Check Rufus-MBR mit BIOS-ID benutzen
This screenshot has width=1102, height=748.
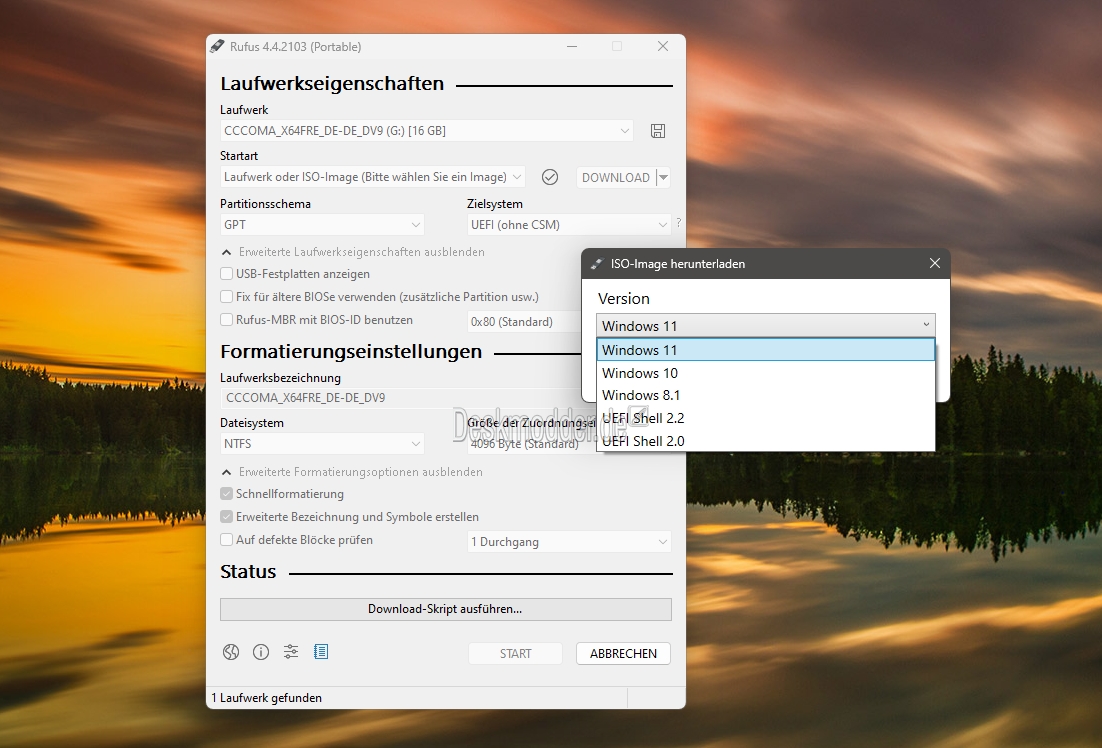(x=226, y=320)
